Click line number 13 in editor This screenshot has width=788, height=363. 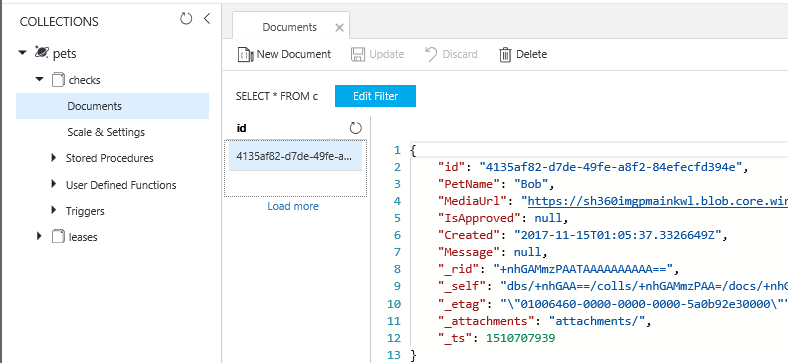(x=395, y=355)
